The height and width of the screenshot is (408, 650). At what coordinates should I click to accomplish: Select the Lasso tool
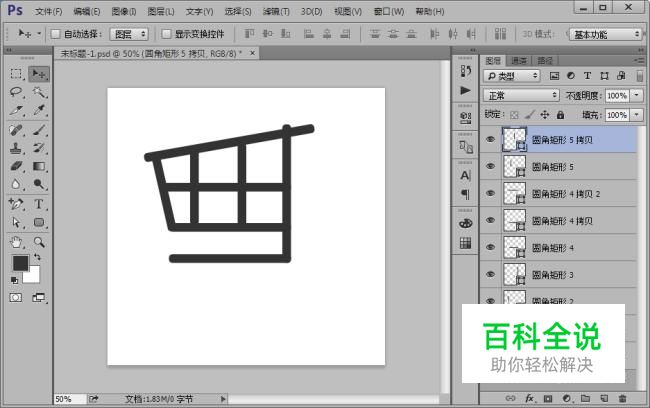coord(16,92)
